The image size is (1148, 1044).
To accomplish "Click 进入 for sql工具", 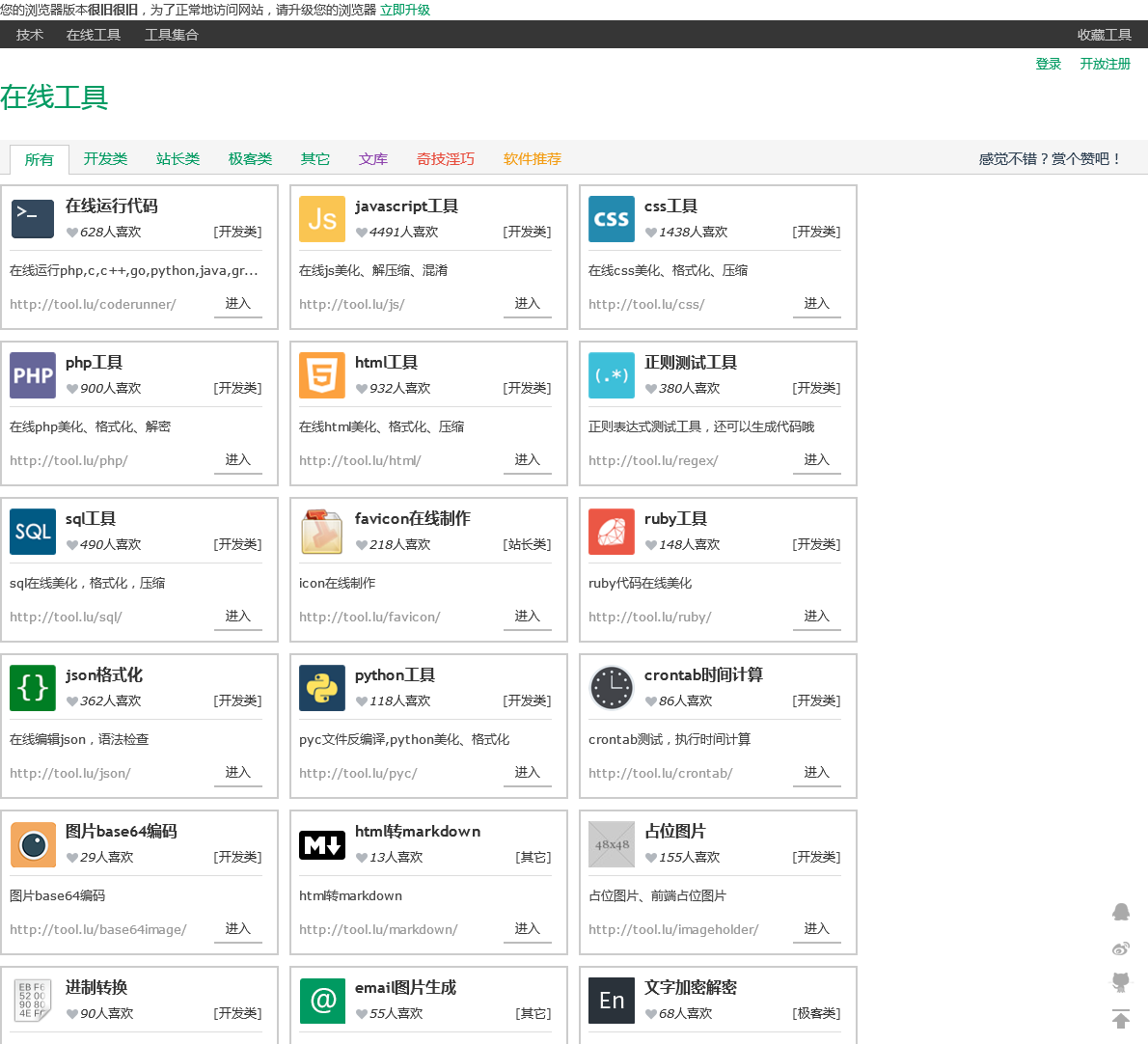I will (x=238, y=617).
